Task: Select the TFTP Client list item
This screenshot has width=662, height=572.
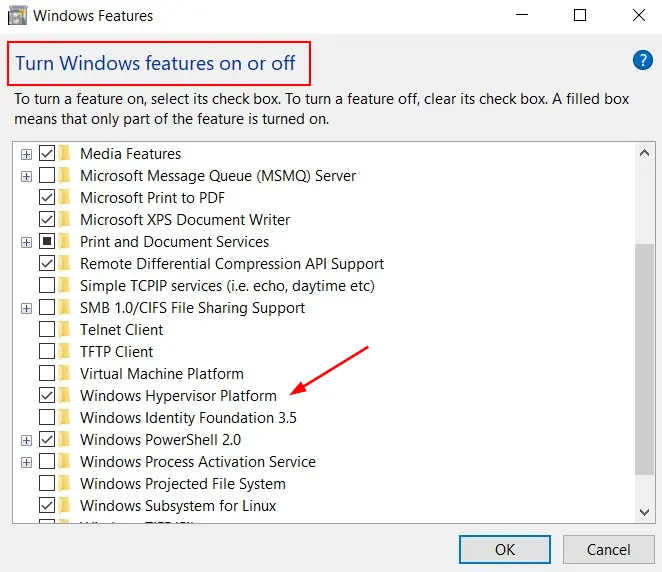Action: (116, 352)
